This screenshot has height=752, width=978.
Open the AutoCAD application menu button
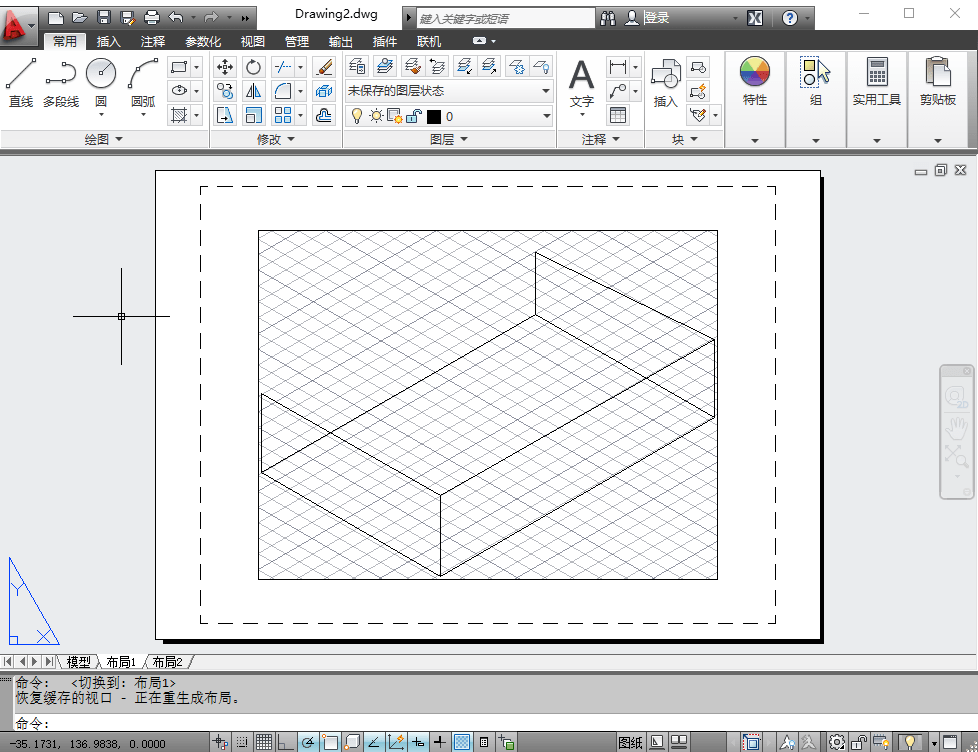point(17,25)
